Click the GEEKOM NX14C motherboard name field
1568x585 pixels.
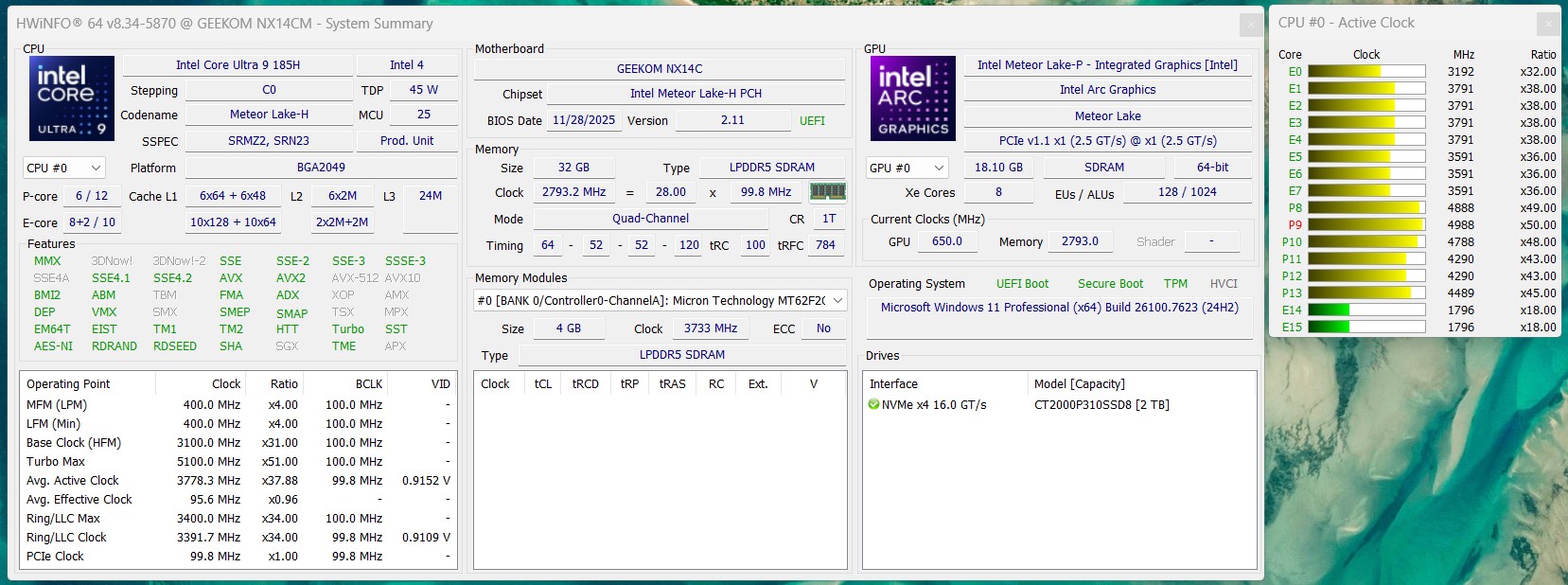[x=660, y=69]
